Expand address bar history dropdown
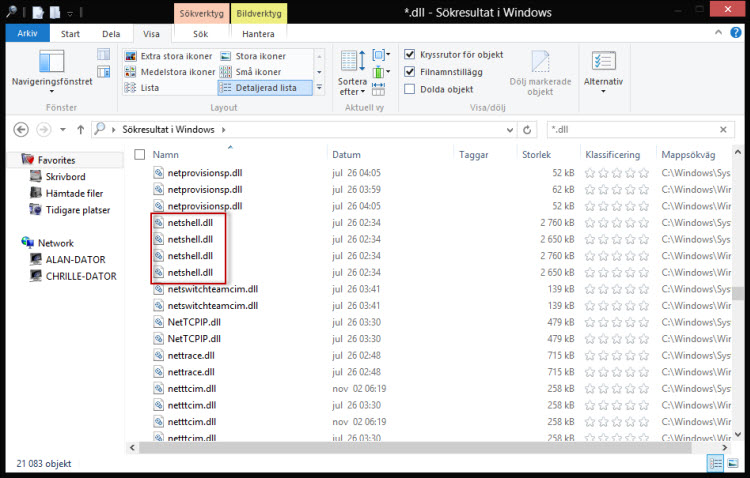Image resolution: width=750 pixels, height=478 pixels. pos(510,130)
